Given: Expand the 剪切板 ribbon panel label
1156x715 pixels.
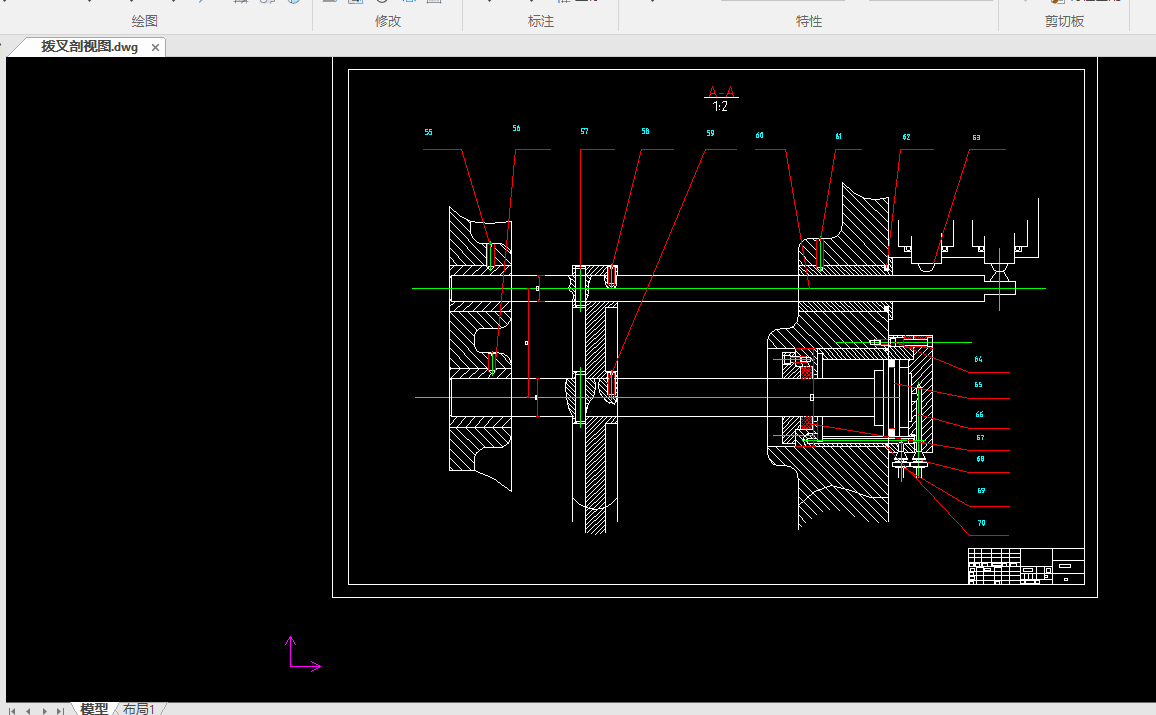Looking at the screenshot, I should pos(1064,21).
